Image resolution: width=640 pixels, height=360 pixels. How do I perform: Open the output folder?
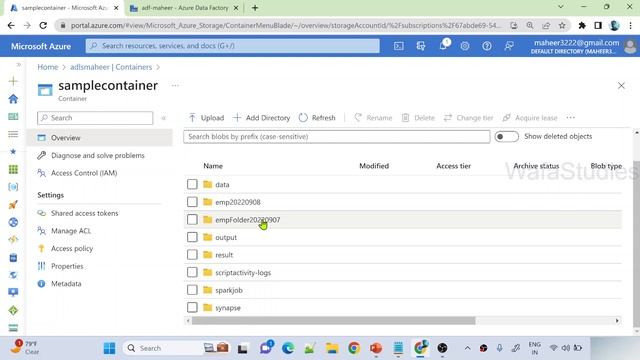(226, 237)
